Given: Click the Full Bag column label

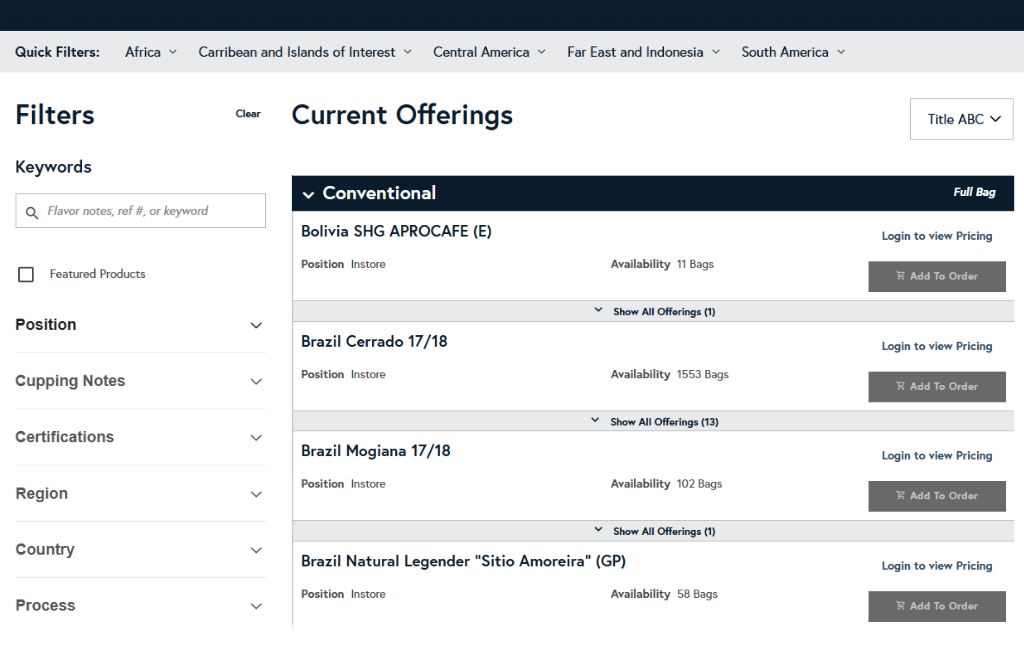Looking at the screenshot, I should [x=974, y=192].
